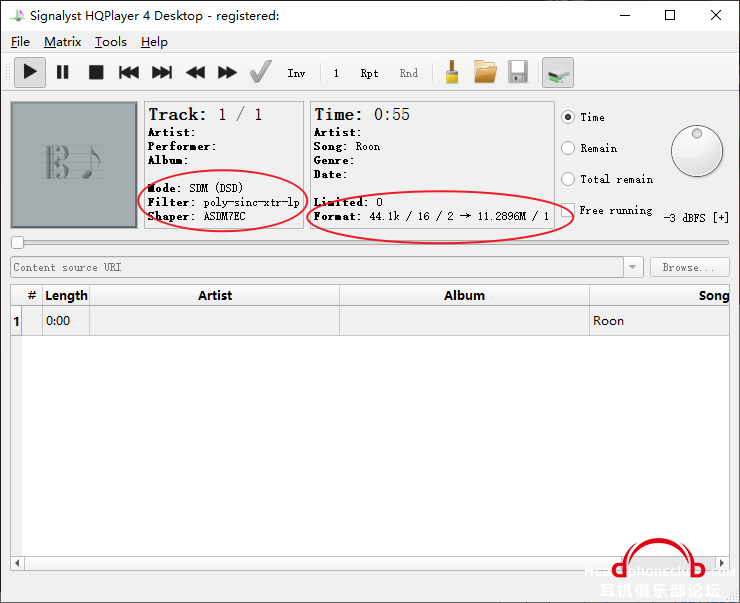Open the File menu
The image size is (740, 603).
click(20, 42)
